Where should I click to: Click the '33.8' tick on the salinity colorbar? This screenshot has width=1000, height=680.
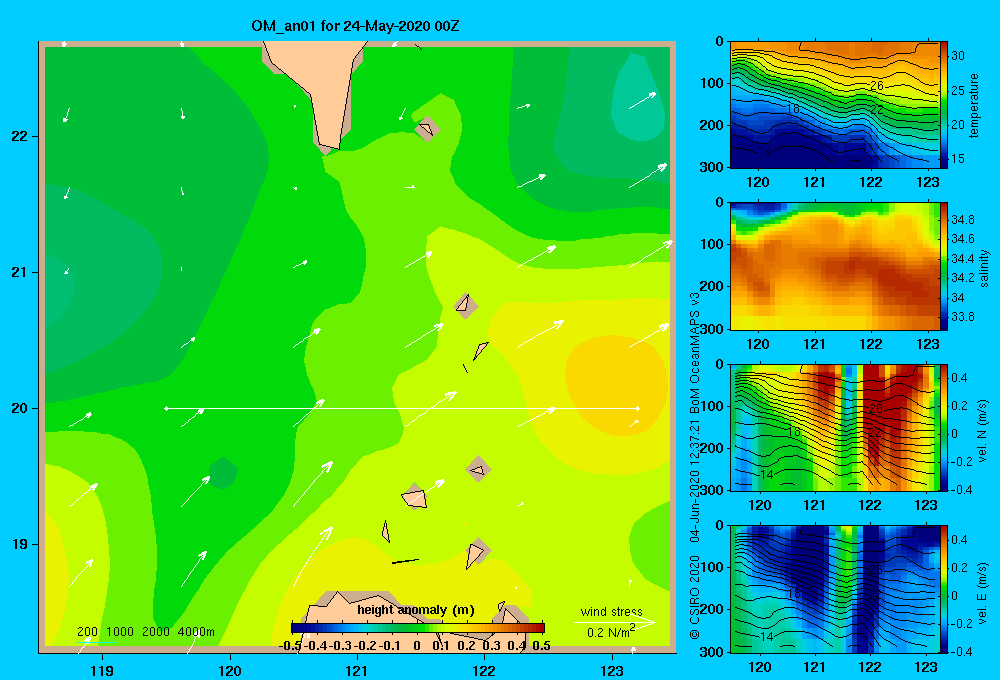point(962,316)
